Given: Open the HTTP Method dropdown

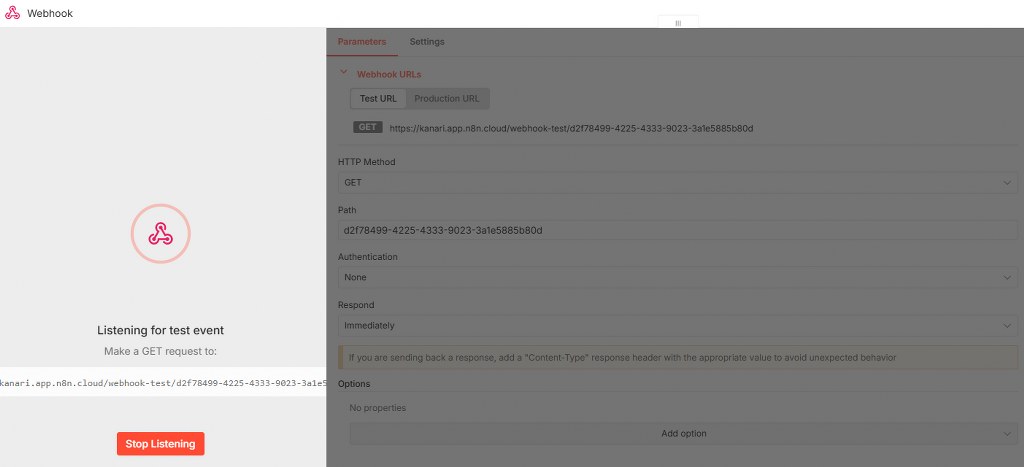Looking at the screenshot, I should [x=677, y=183].
